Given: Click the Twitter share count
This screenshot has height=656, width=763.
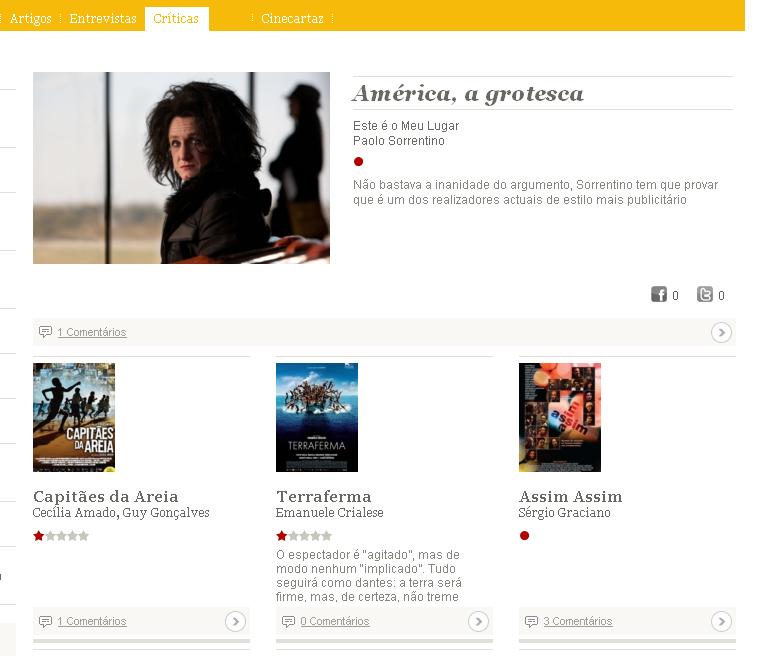Looking at the screenshot, I should (721, 295).
